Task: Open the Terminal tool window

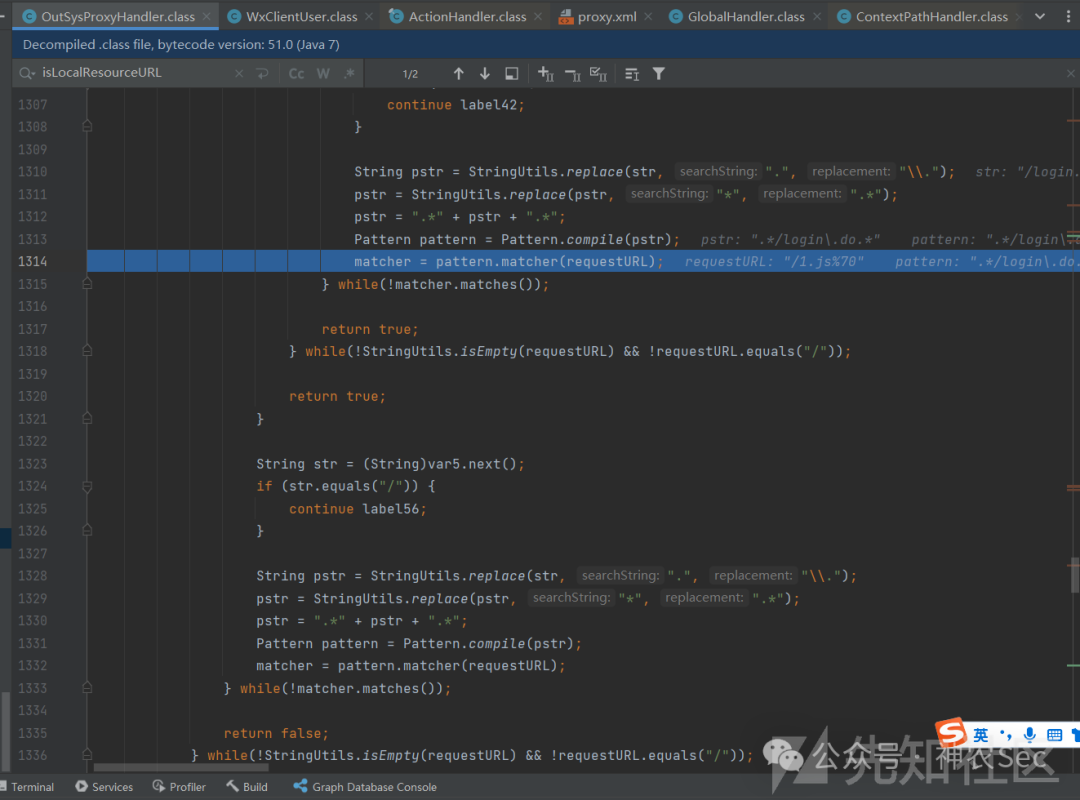Action: click(28, 787)
